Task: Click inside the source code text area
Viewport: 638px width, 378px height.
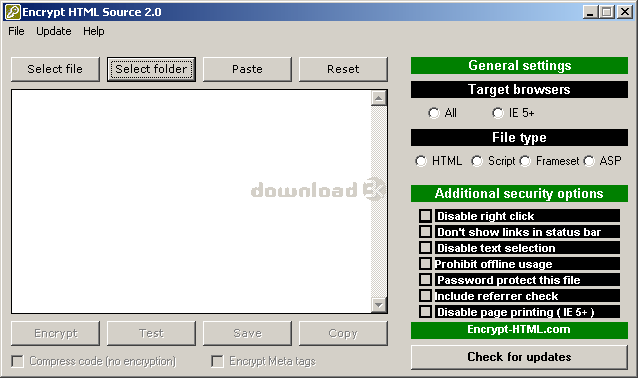Action: (191, 201)
